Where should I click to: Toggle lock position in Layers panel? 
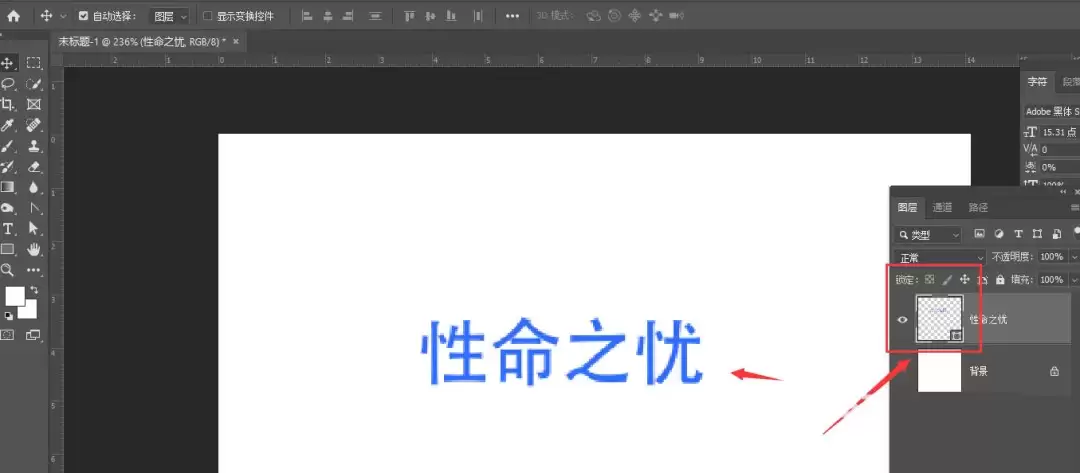(x=964, y=280)
